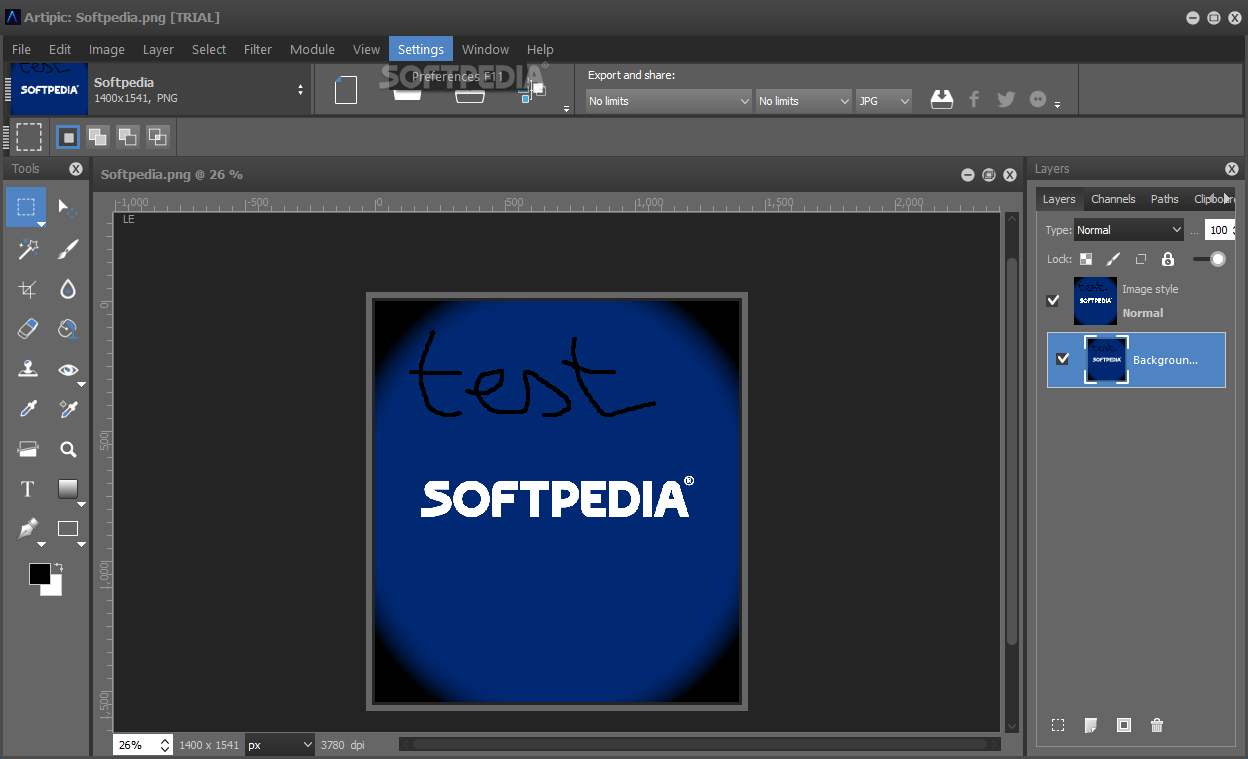Toggle lock image pixels brush icon

click(1113, 259)
